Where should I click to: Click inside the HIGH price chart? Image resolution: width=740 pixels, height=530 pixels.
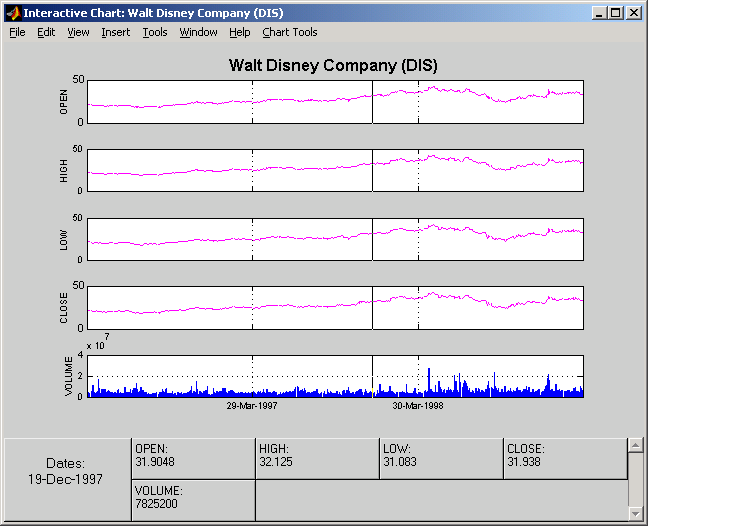(x=336, y=170)
